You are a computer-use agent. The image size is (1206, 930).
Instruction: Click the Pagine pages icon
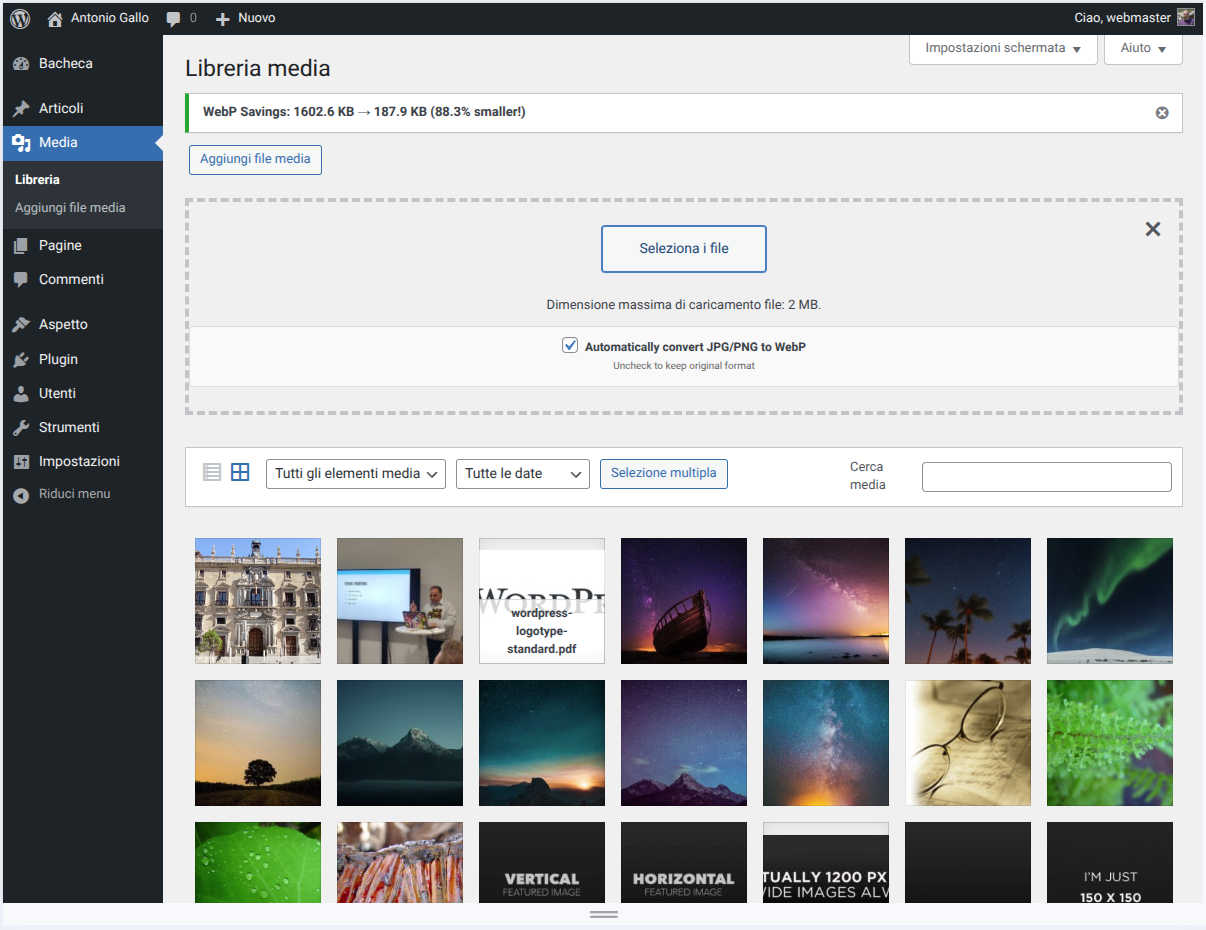click(21, 246)
